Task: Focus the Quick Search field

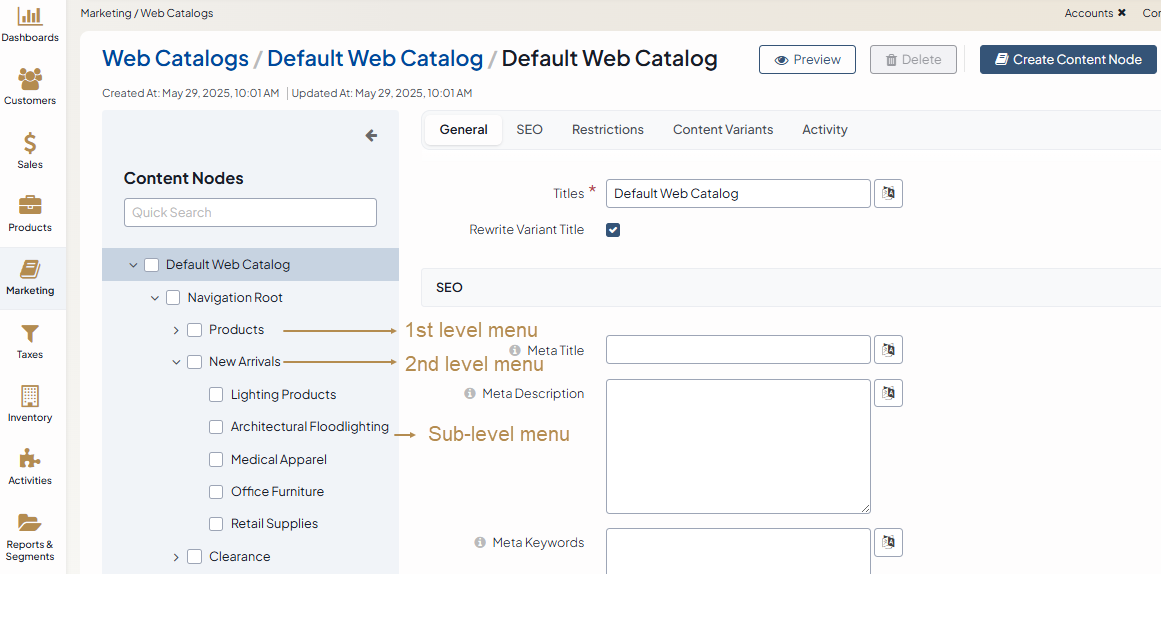Action: (250, 213)
